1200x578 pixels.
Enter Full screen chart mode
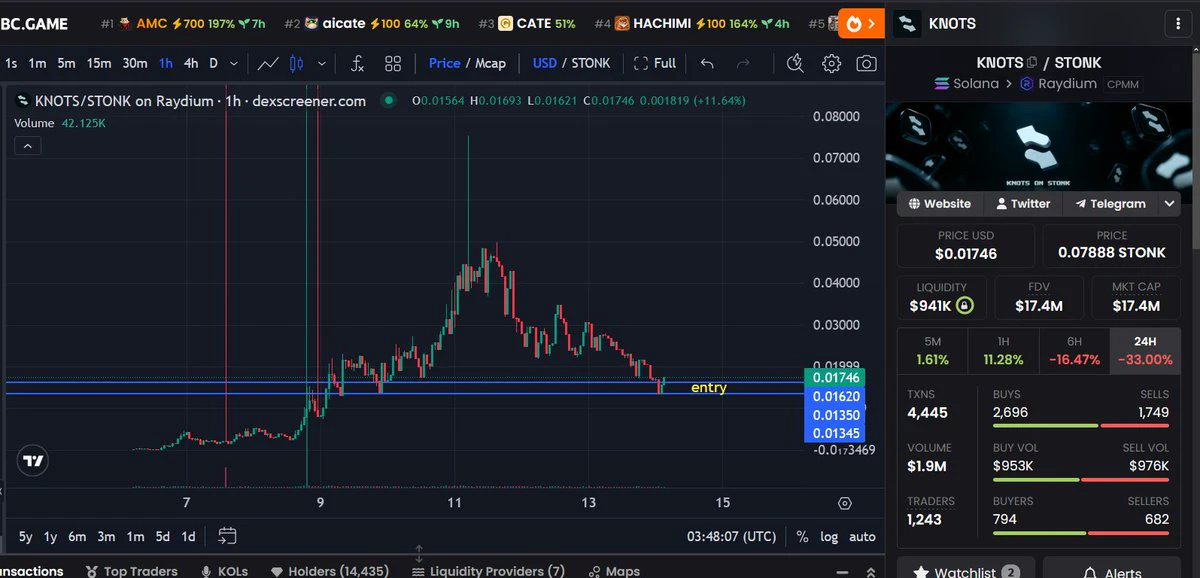pyautogui.click(x=655, y=63)
